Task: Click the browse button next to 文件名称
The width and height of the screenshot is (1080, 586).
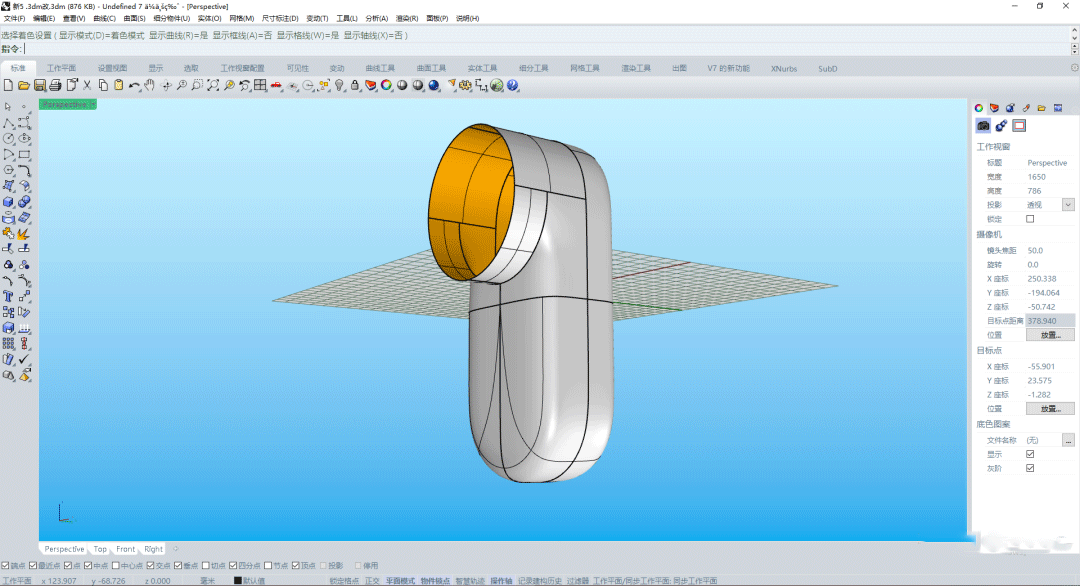Action: (1068, 440)
